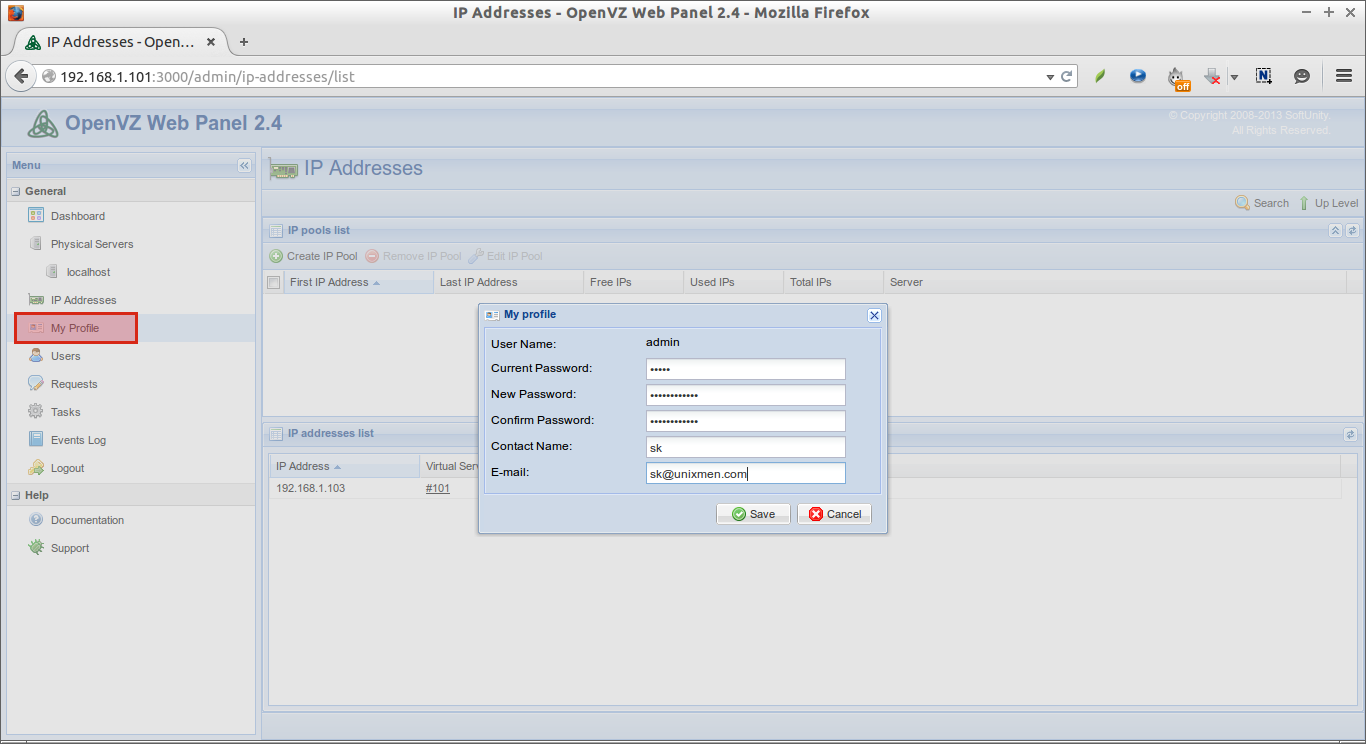Screen dimensions: 1366x744
Task: Click the Physical Servers icon
Action: (36, 243)
